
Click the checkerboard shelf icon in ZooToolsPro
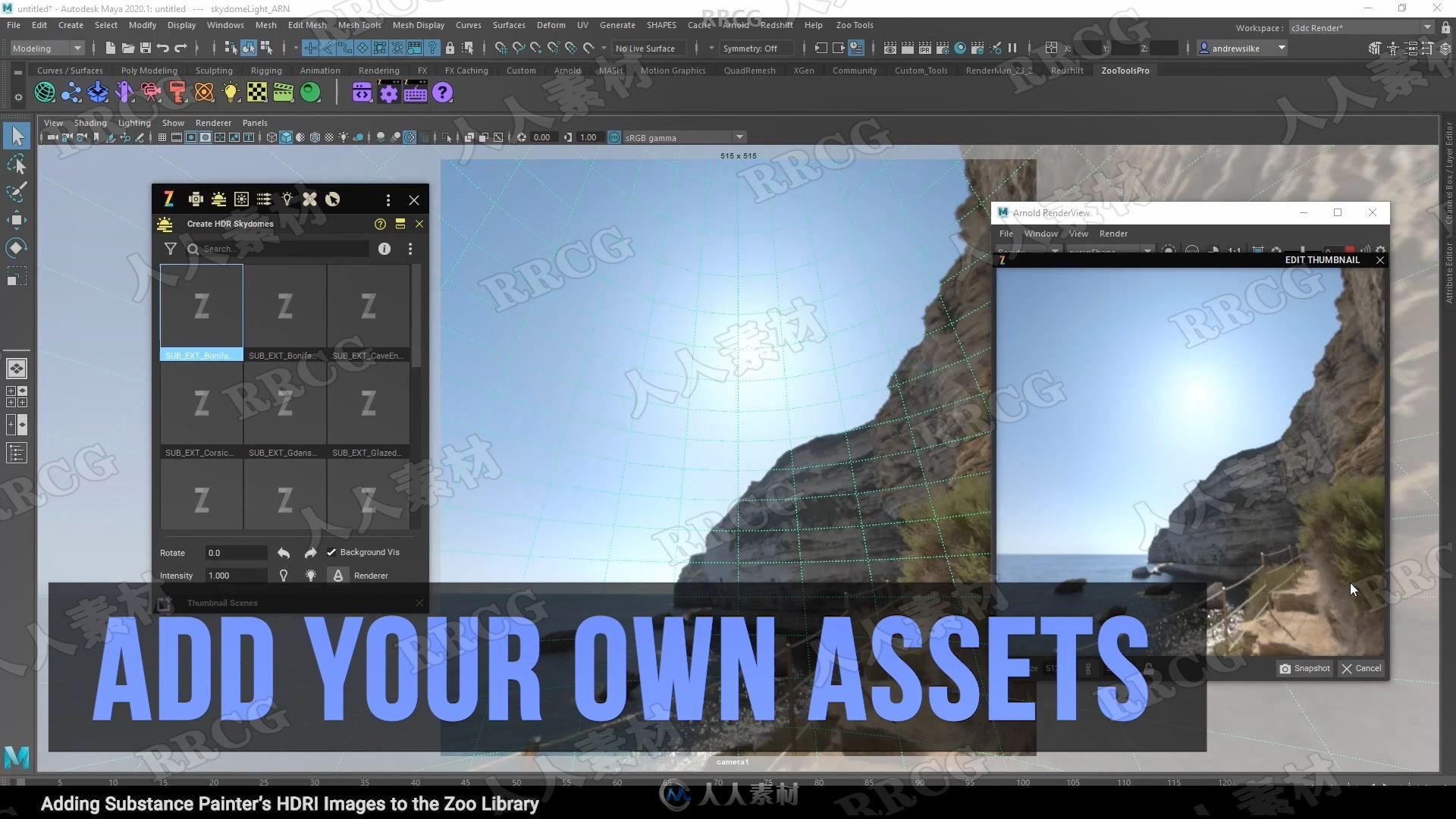257,93
